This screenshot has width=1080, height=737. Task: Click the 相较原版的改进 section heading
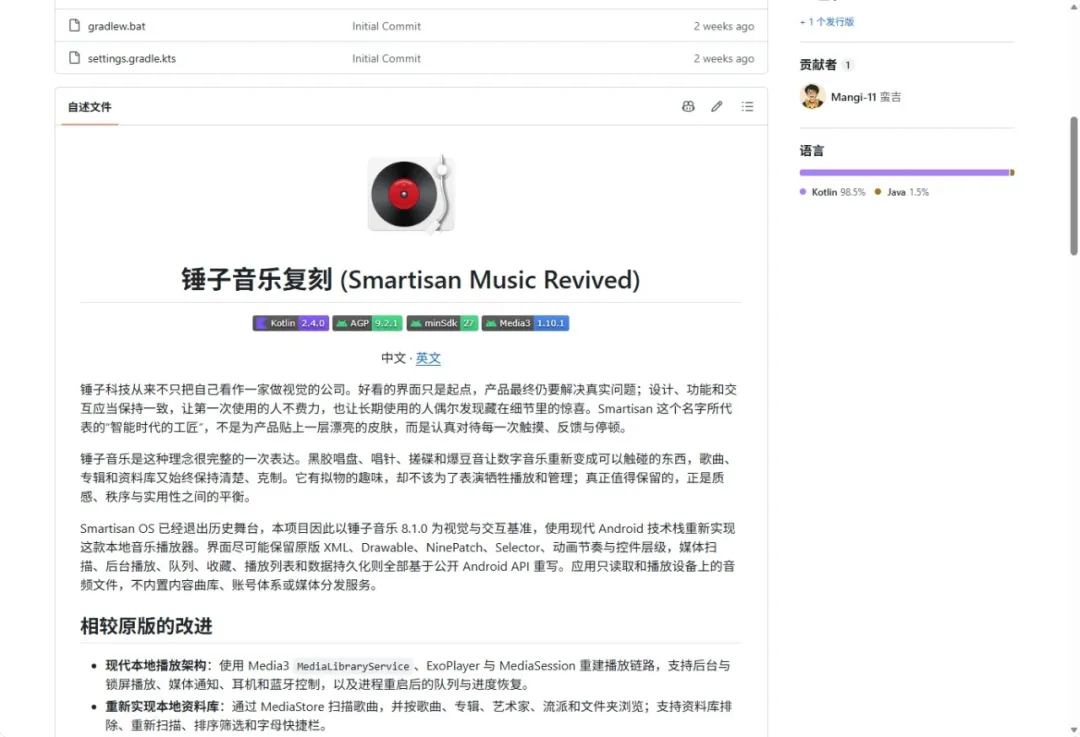click(146, 626)
